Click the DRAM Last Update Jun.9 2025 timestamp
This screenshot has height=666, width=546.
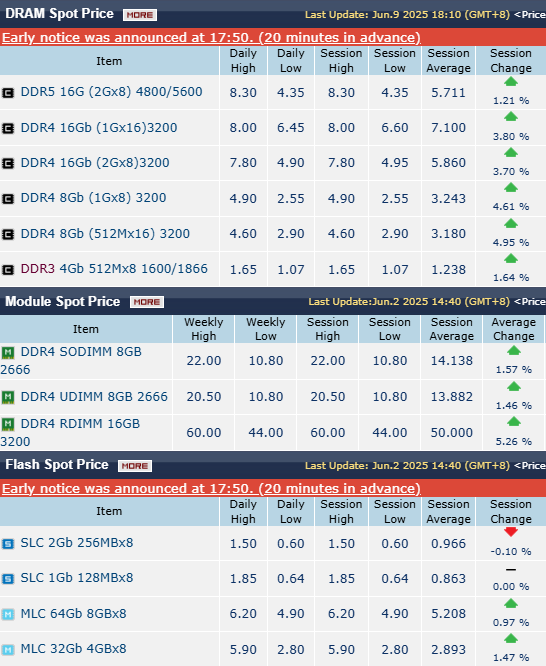click(x=407, y=15)
